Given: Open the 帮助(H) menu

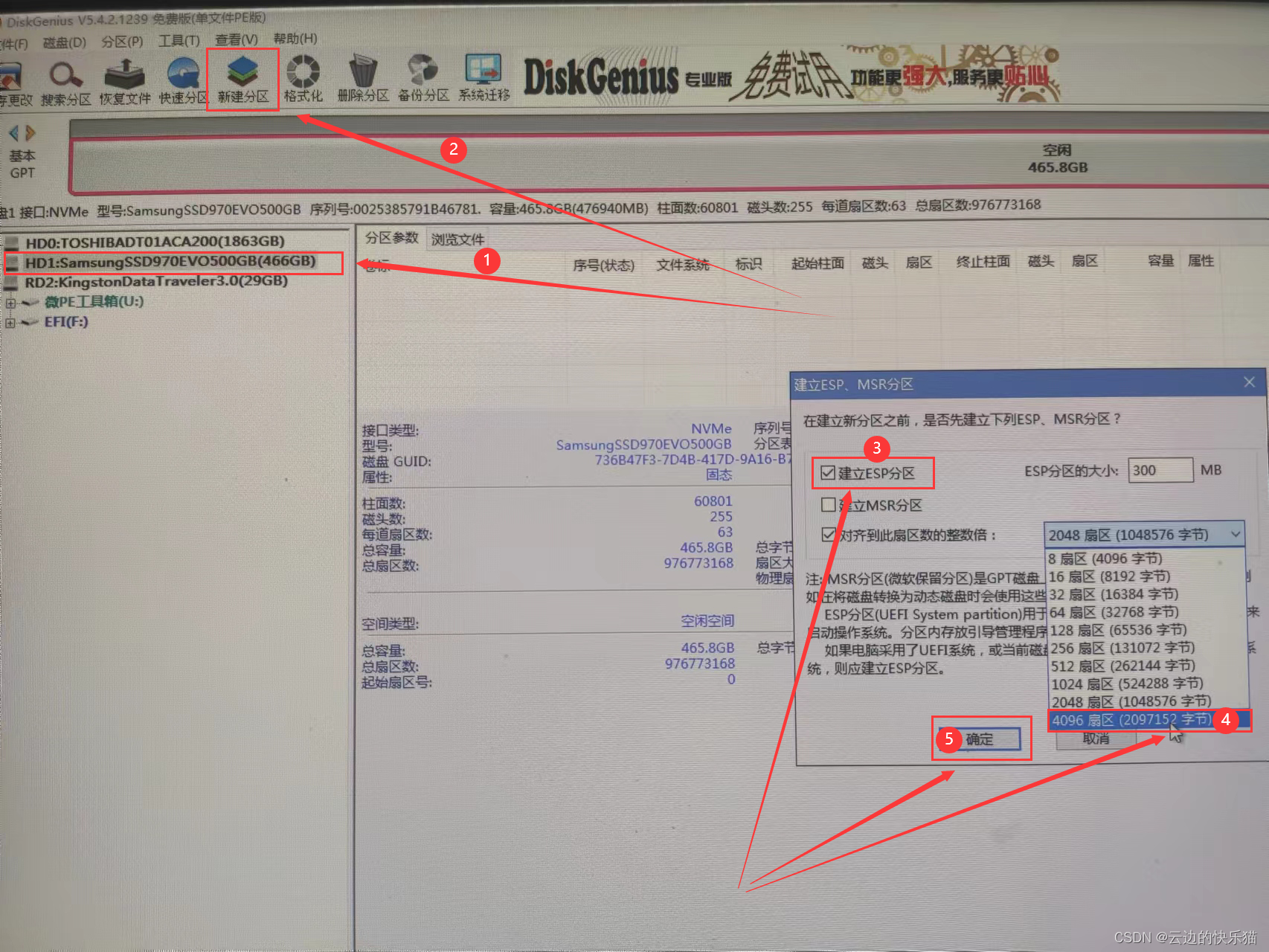Looking at the screenshot, I should [x=295, y=39].
